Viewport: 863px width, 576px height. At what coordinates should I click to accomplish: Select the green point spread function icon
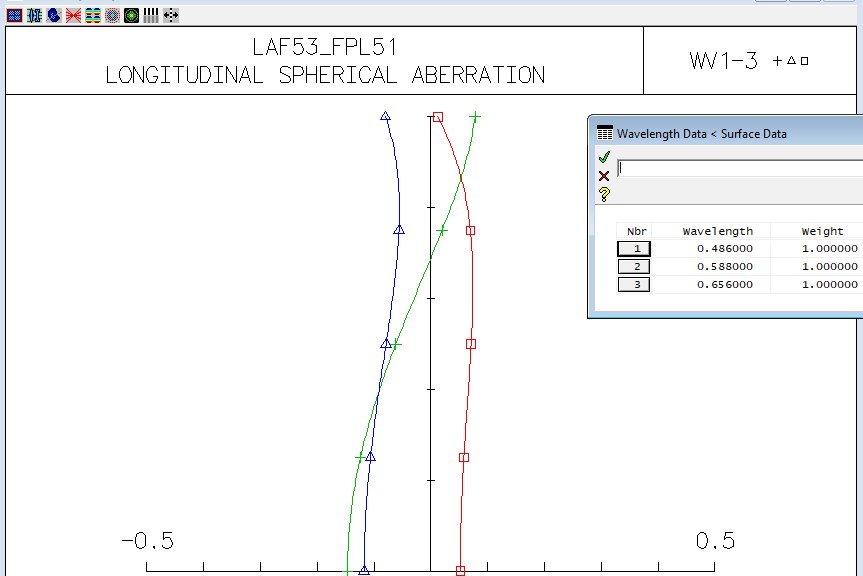[132, 15]
